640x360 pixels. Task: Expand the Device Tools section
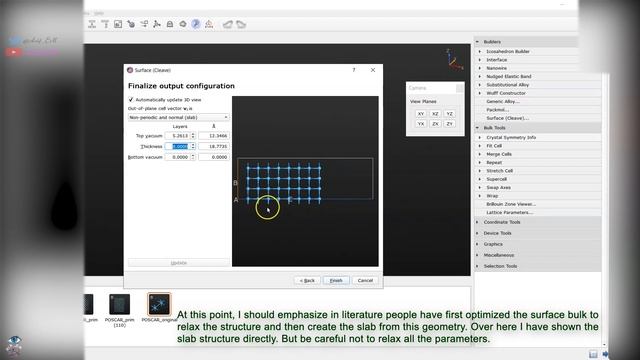coord(477,233)
